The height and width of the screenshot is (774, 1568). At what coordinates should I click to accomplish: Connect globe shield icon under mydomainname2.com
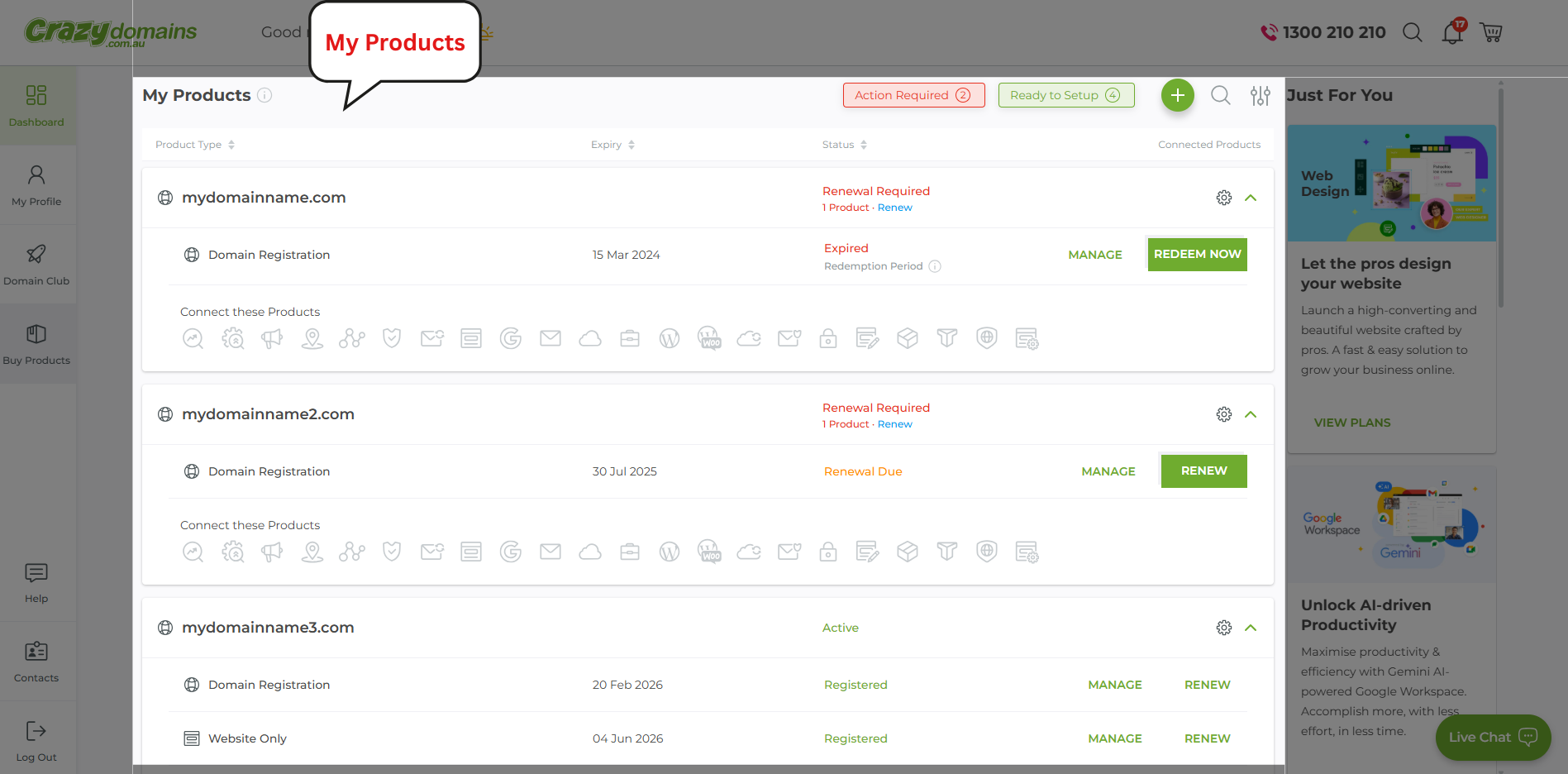[987, 552]
